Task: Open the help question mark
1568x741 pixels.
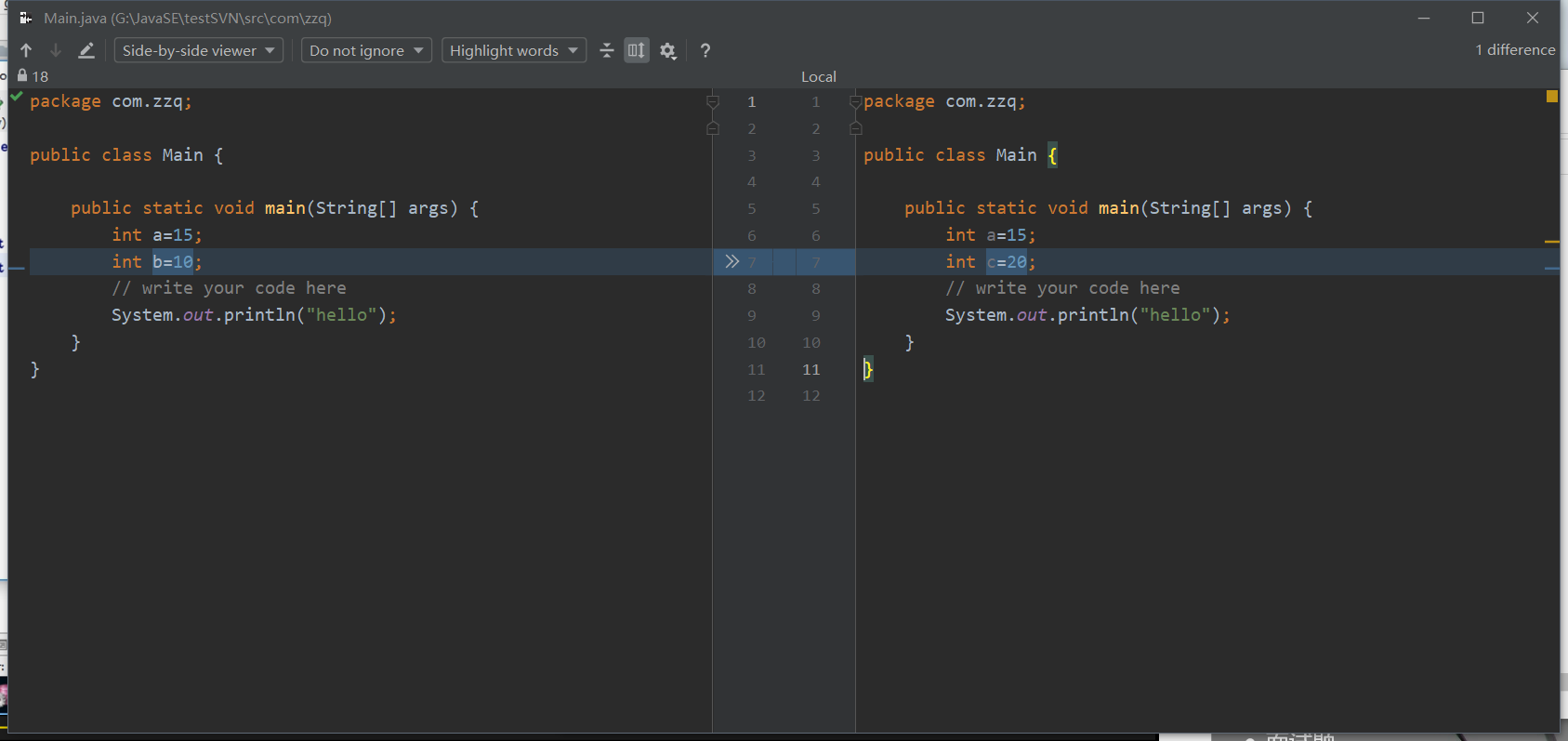Action: 705,50
